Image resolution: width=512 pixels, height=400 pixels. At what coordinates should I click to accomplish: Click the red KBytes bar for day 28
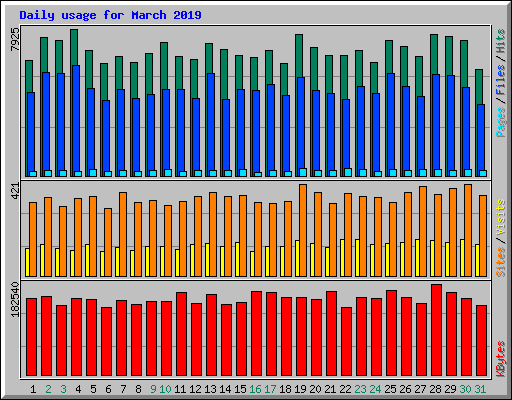[x=436, y=330]
